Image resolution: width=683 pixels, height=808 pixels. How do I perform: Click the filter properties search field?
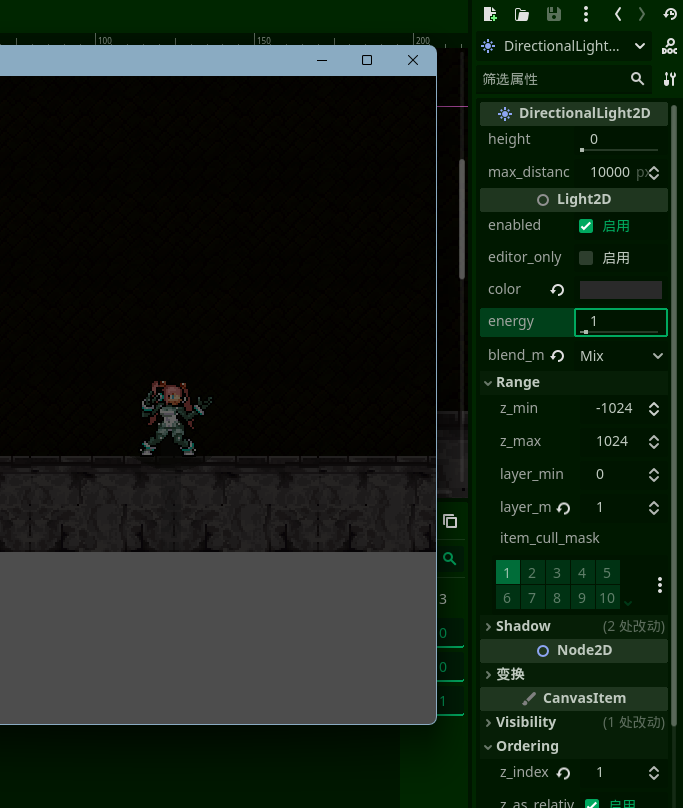click(x=553, y=79)
